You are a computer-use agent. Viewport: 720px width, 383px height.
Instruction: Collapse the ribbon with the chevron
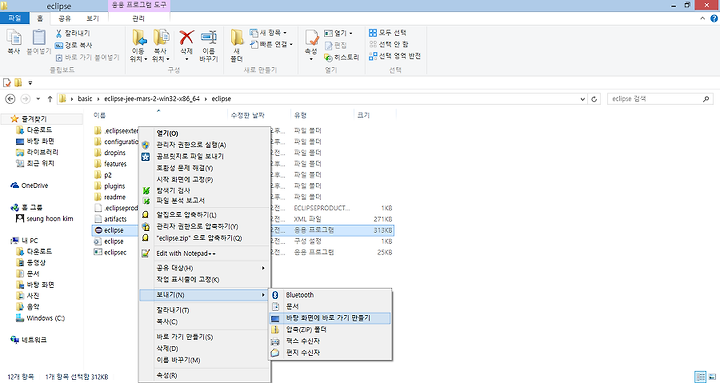coord(703,18)
